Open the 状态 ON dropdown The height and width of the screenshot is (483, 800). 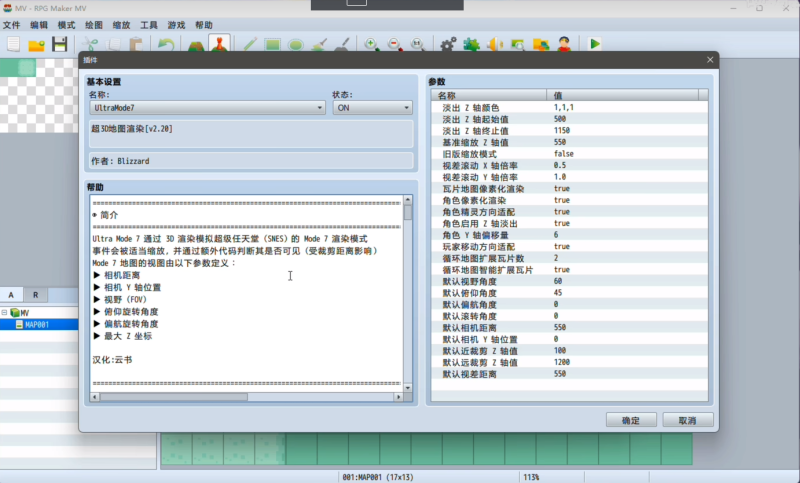coord(372,108)
